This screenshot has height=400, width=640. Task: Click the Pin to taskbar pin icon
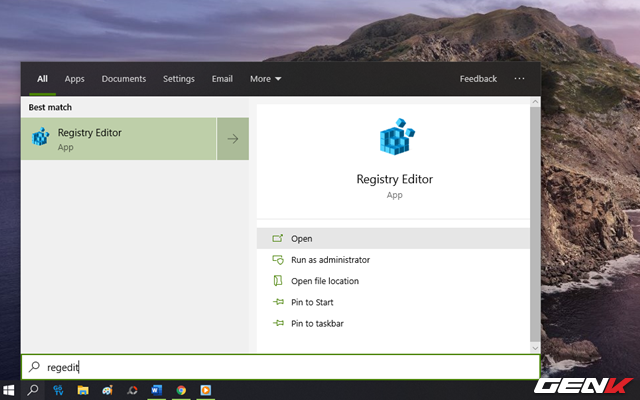(278, 323)
